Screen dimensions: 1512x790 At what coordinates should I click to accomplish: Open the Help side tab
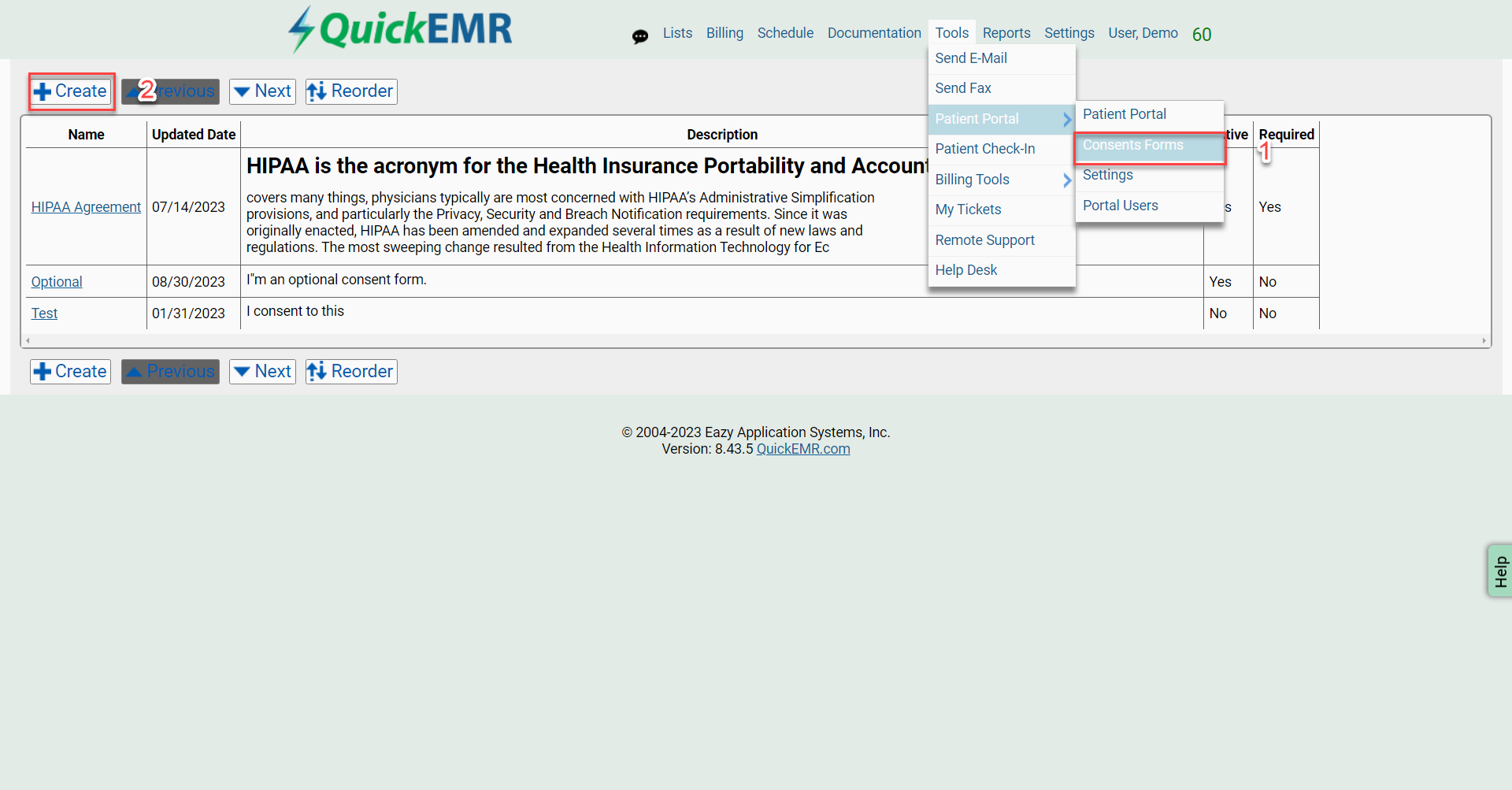1499,571
